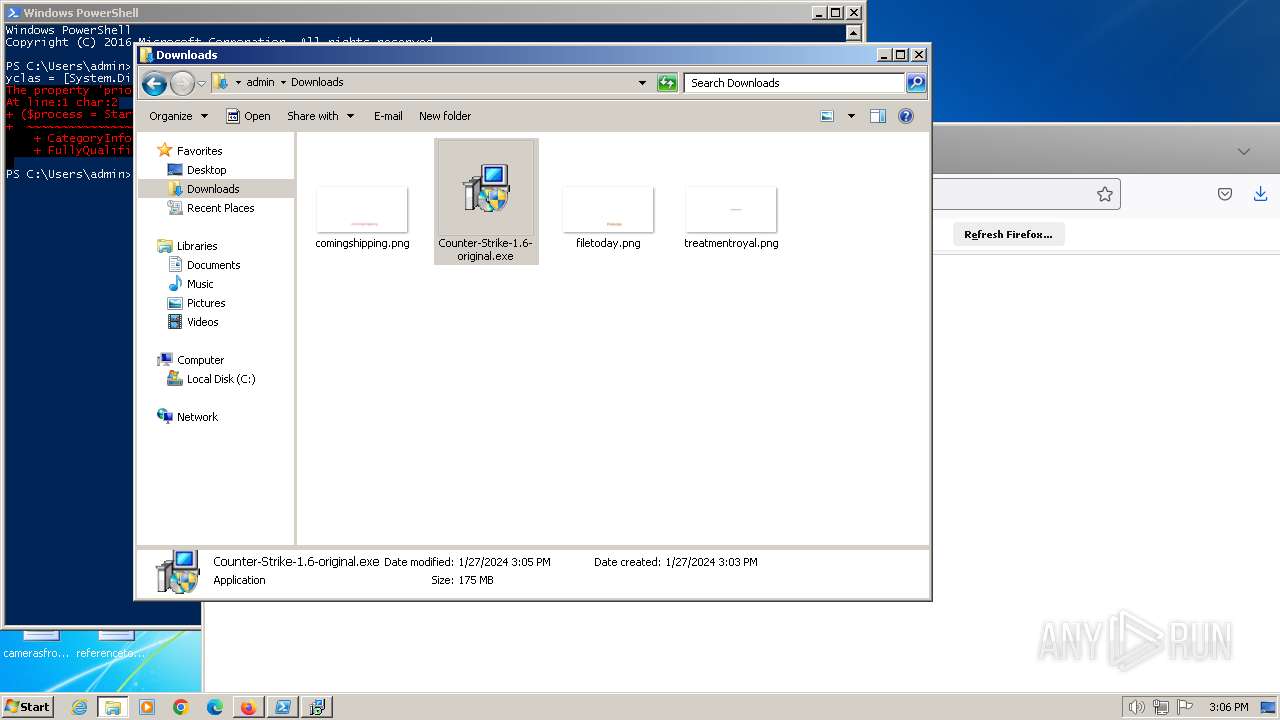Click the Forward navigation arrow in Downloads
This screenshot has height=720, width=1280.
182,83
